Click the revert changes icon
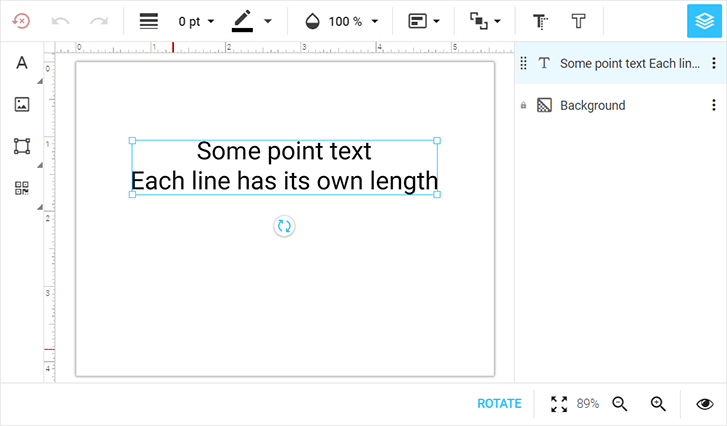The width and height of the screenshot is (727, 426). coord(21,21)
